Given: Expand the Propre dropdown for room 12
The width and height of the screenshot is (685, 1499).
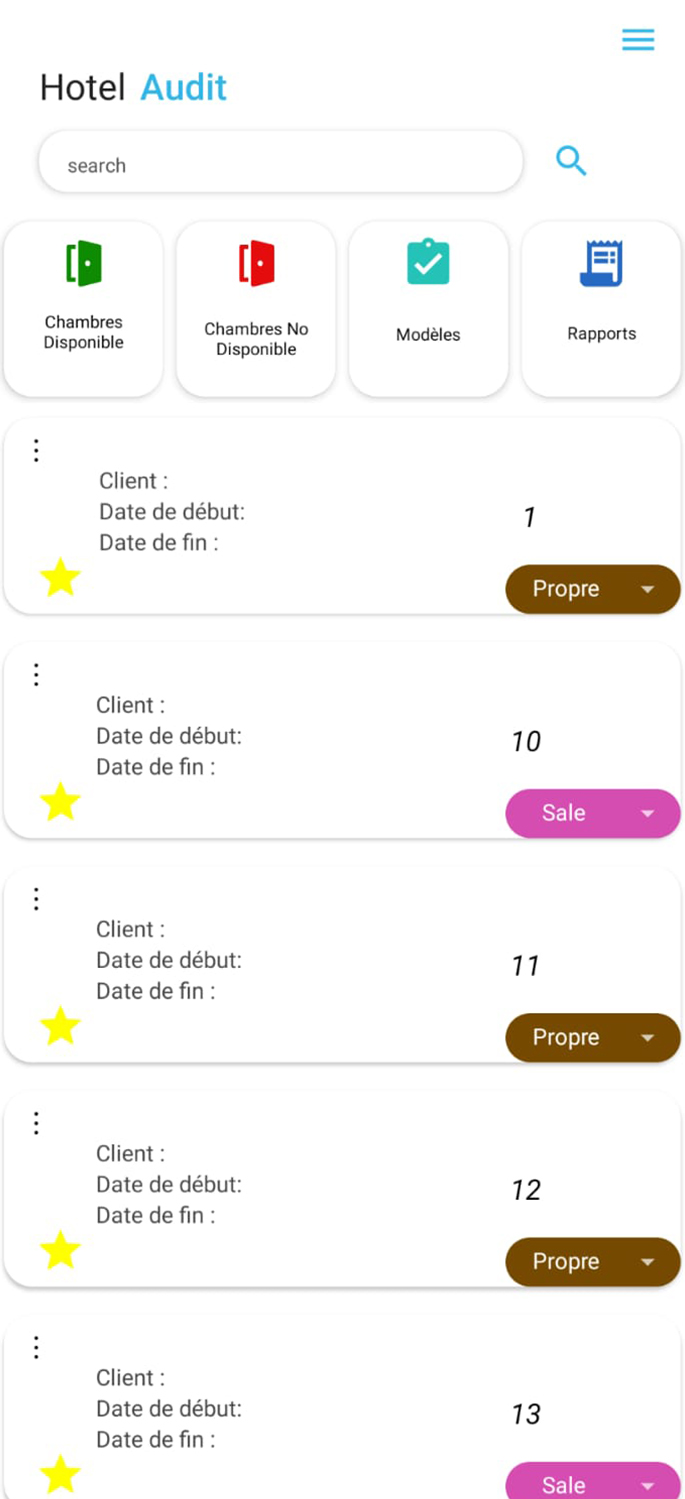Looking at the screenshot, I should [x=593, y=1262].
